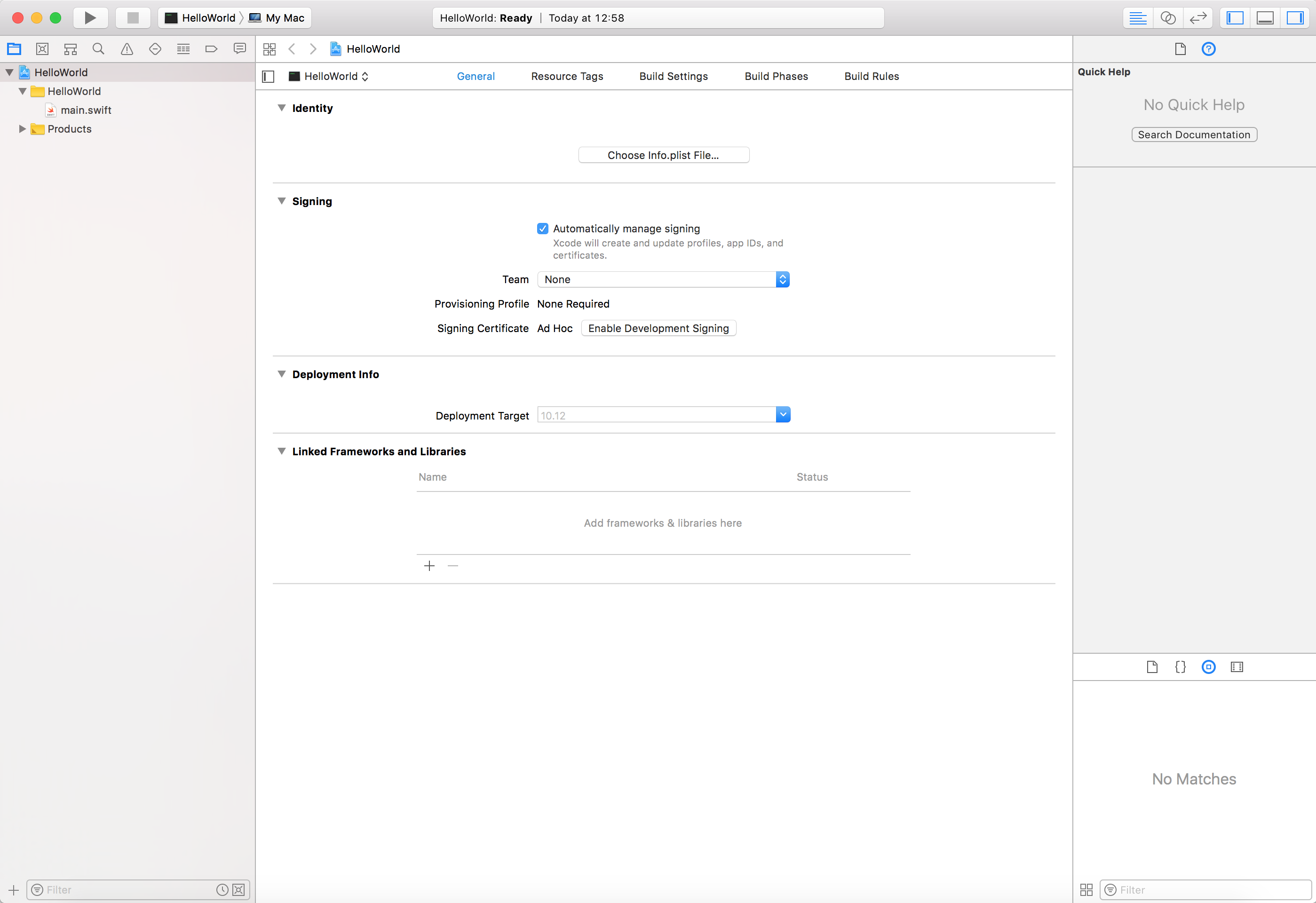Collapse the HelloWorld group folder
Screen dimensions: 1316x903
click(23, 91)
